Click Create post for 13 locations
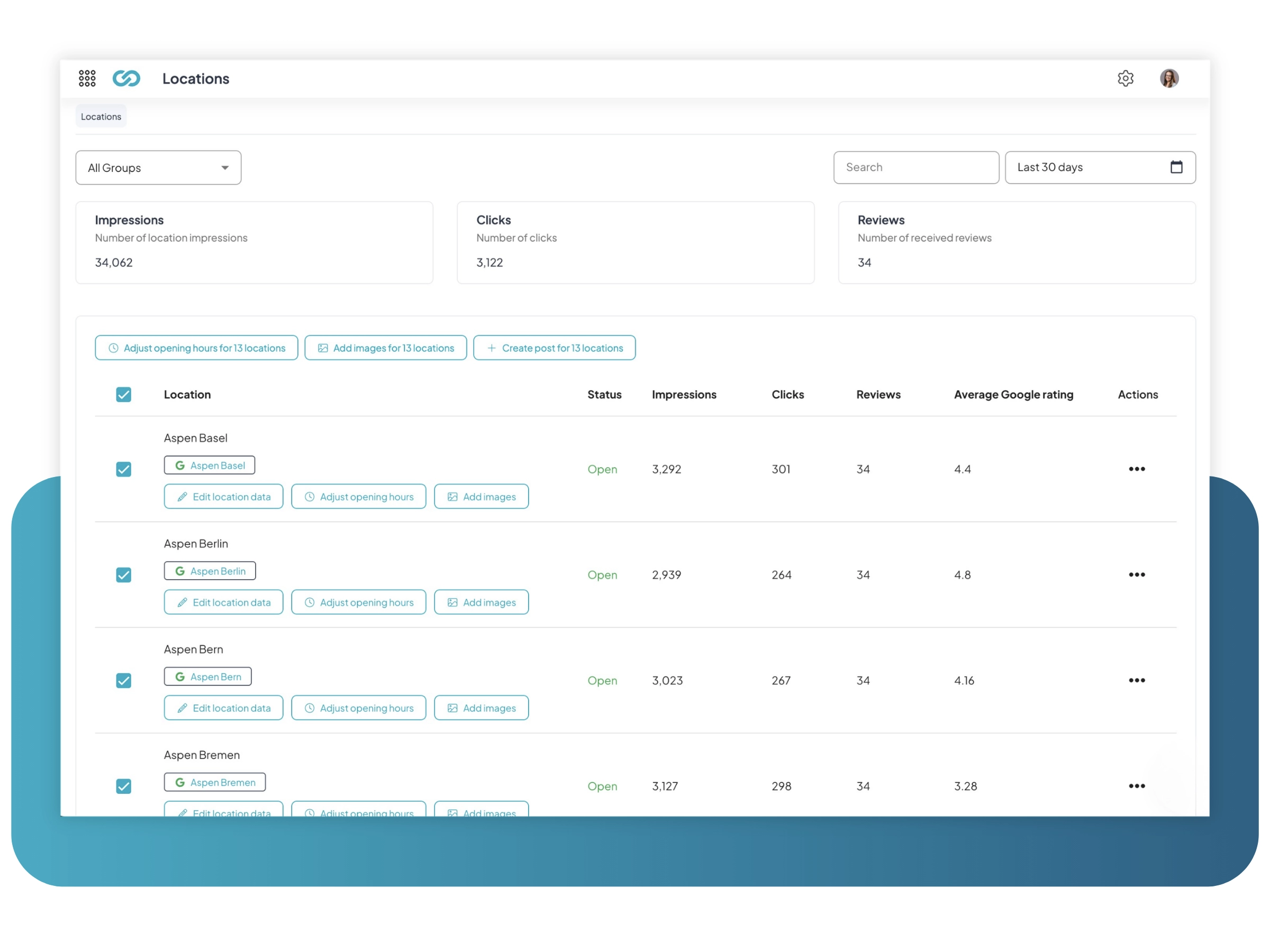The width and height of the screenshot is (1270, 952). point(554,348)
